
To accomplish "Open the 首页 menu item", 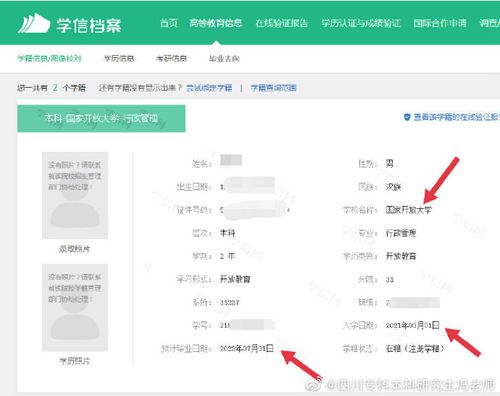I will (169, 23).
